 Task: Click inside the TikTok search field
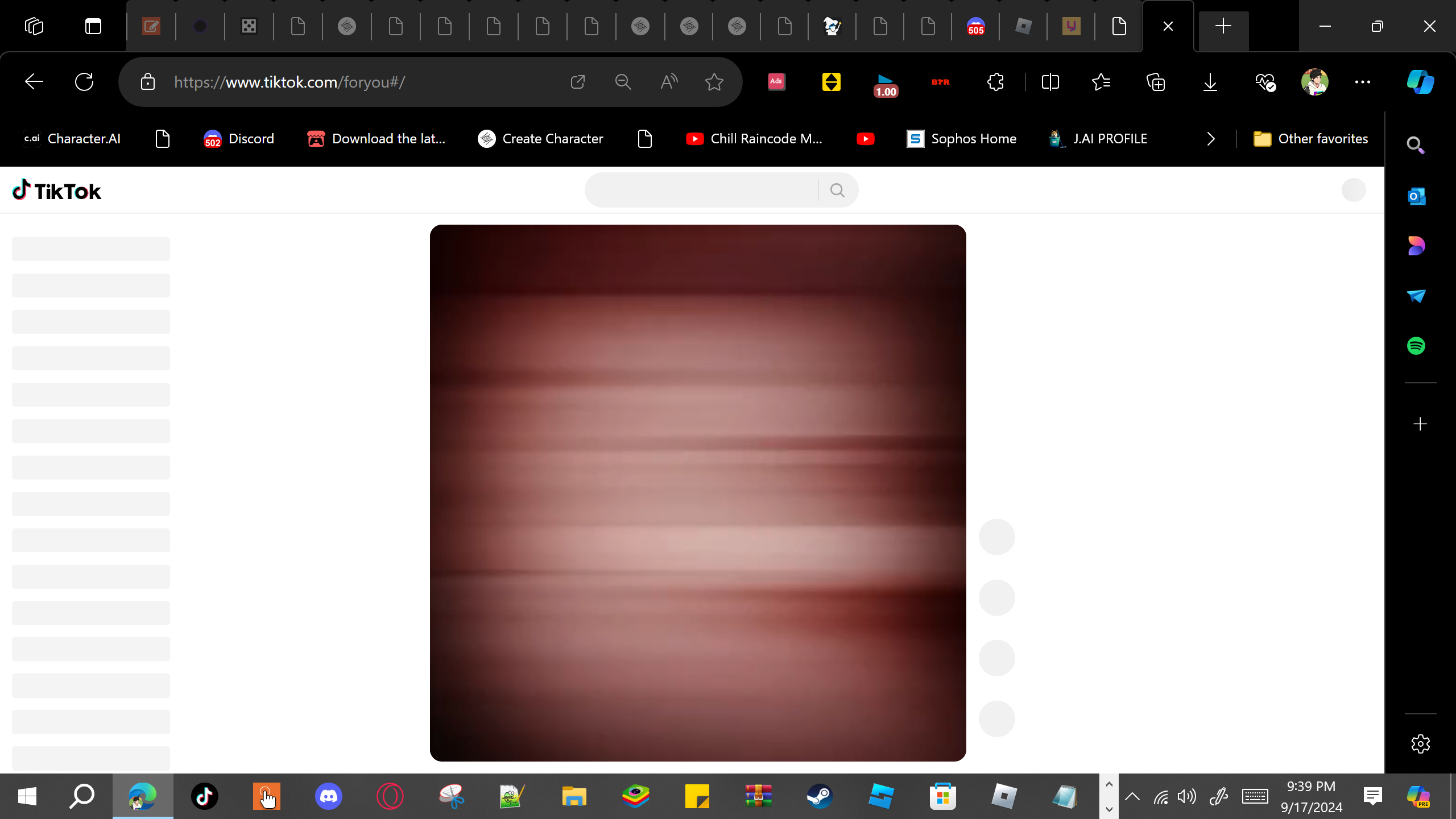tap(701, 190)
